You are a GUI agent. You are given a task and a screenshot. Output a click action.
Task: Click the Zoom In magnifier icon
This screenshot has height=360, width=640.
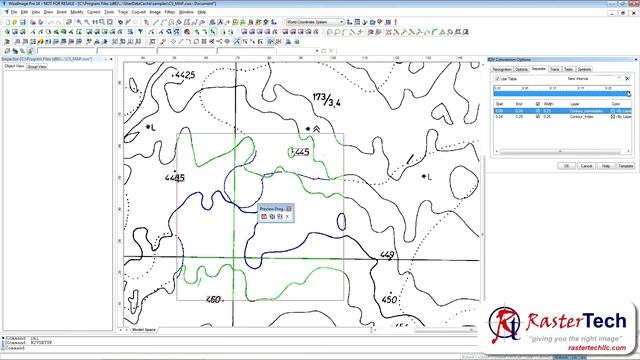(79, 22)
